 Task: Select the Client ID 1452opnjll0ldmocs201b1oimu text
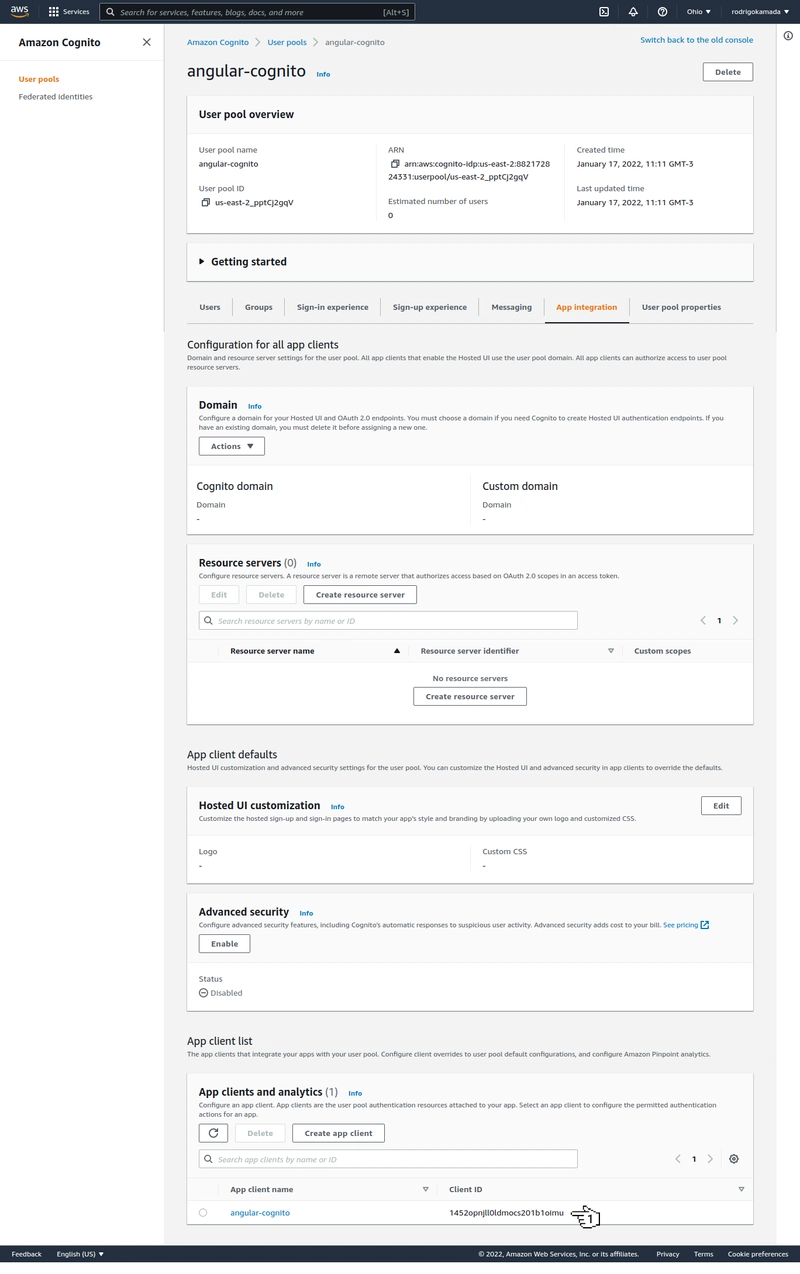pos(507,1213)
